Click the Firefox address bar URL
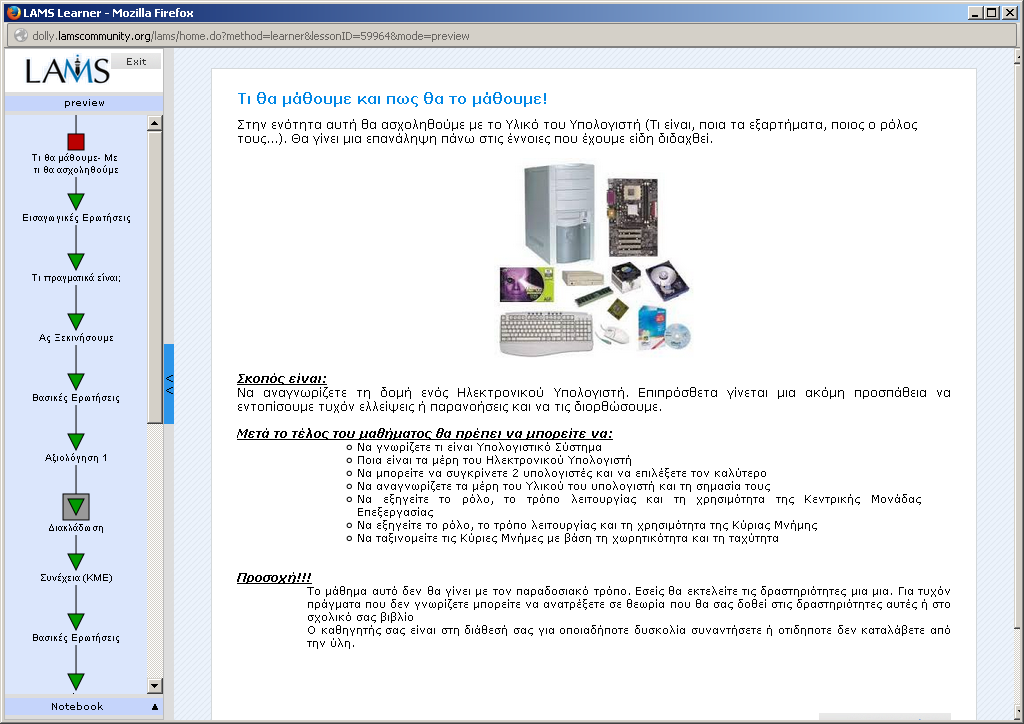The image size is (1024, 724). point(251,36)
